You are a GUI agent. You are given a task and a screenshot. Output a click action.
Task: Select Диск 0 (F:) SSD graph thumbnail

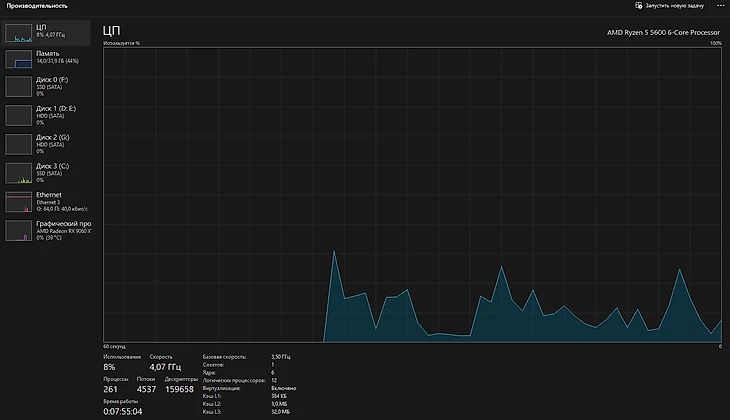(x=19, y=86)
